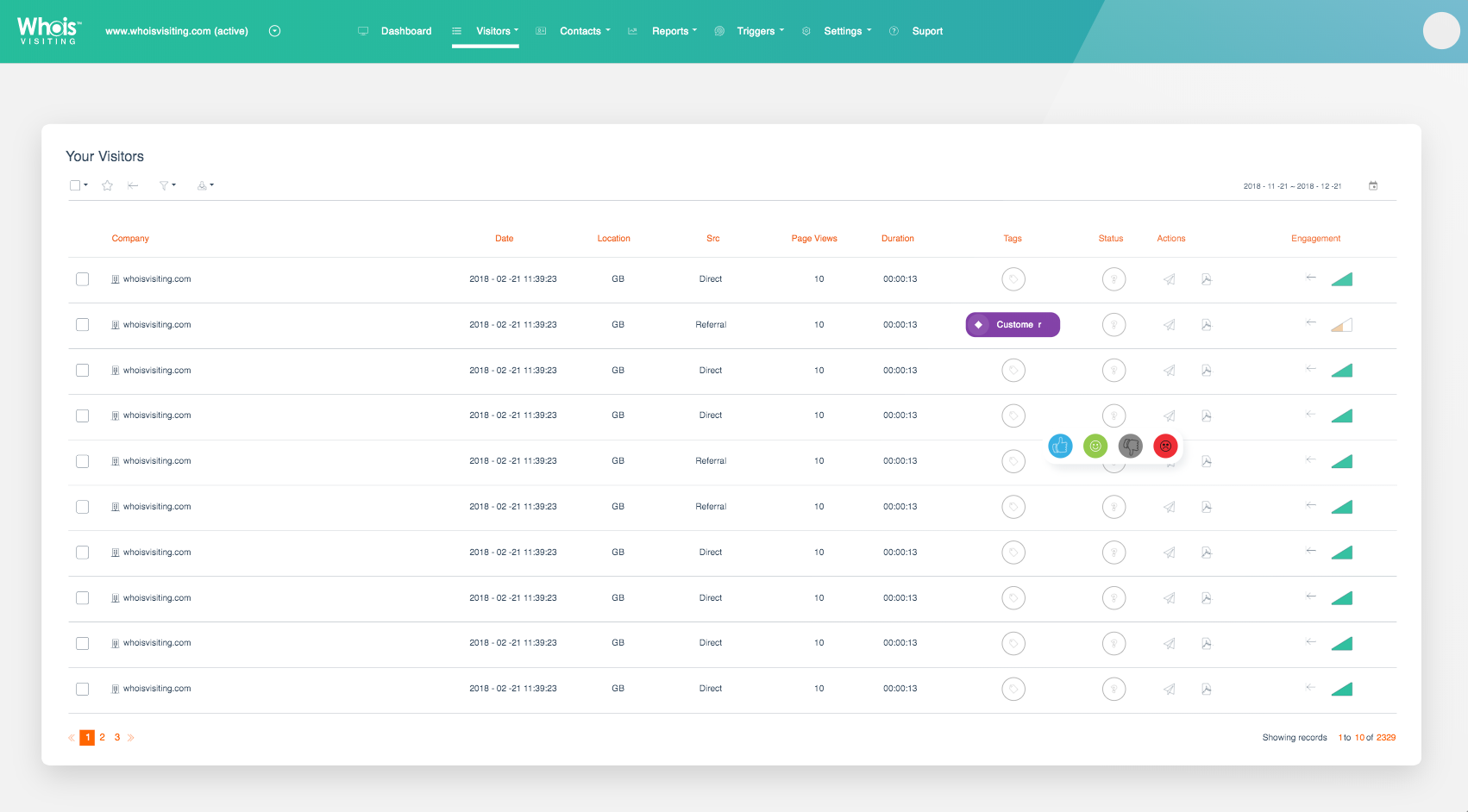Viewport: 1468px width, 812px height.
Task: Check the fifth visitor row checkbox
Action: click(82, 461)
